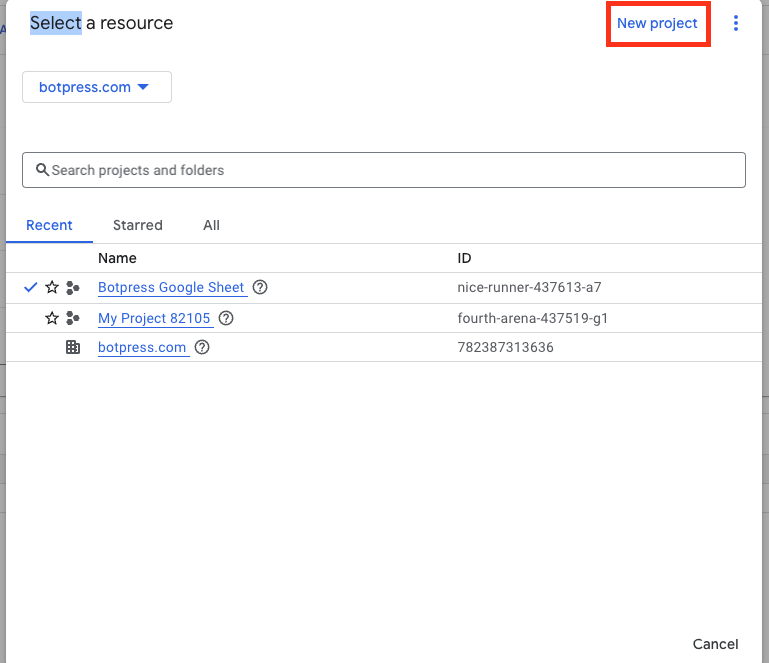
Task: Click the New project button
Action: click(x=657, y=24)
